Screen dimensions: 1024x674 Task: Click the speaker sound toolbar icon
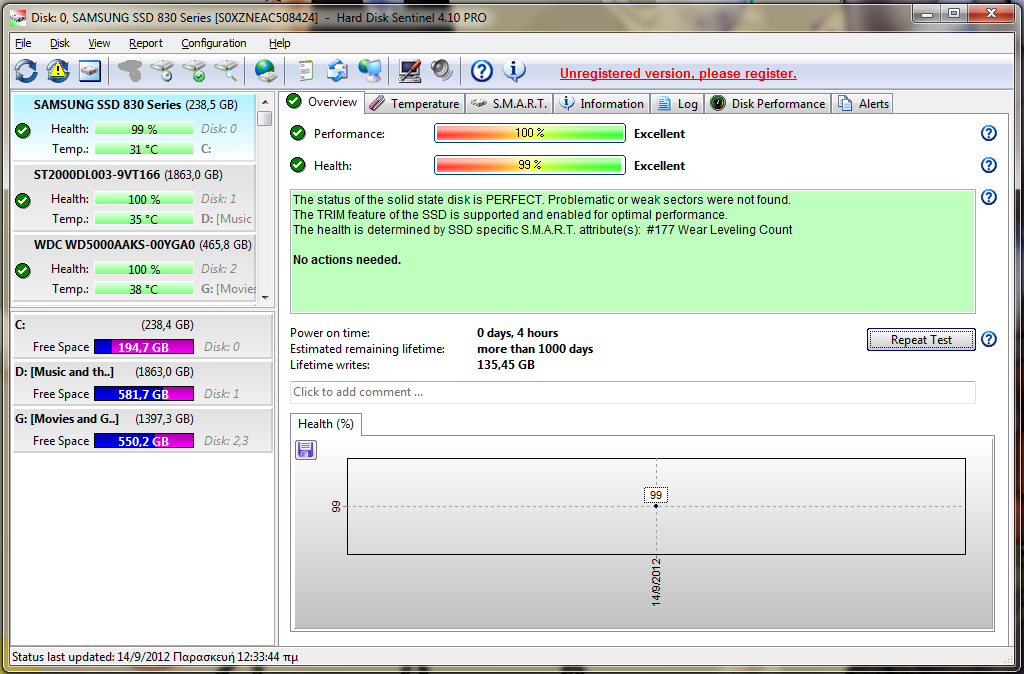[442, 71]
